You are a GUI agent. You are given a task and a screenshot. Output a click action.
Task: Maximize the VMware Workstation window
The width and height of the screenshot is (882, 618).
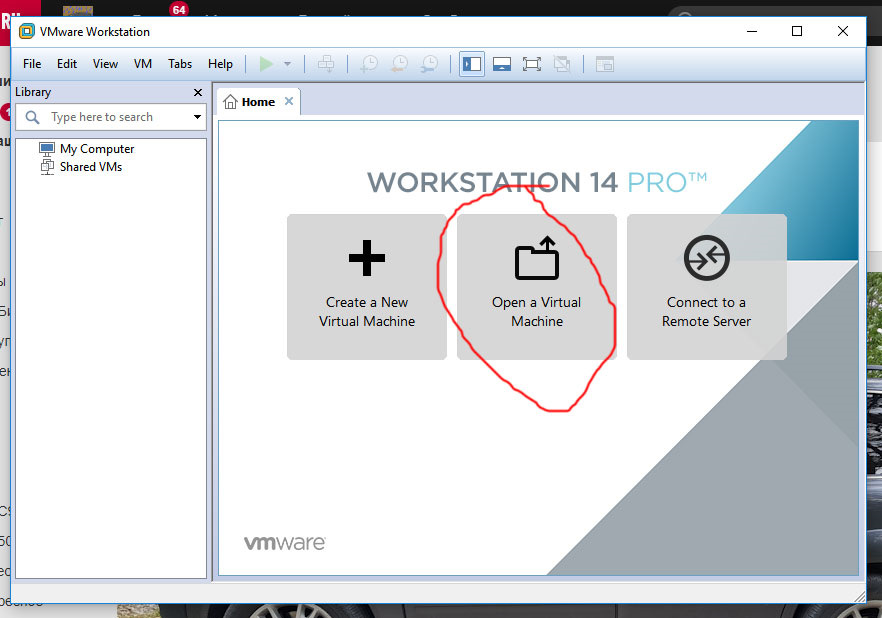(x=796, y=31)
